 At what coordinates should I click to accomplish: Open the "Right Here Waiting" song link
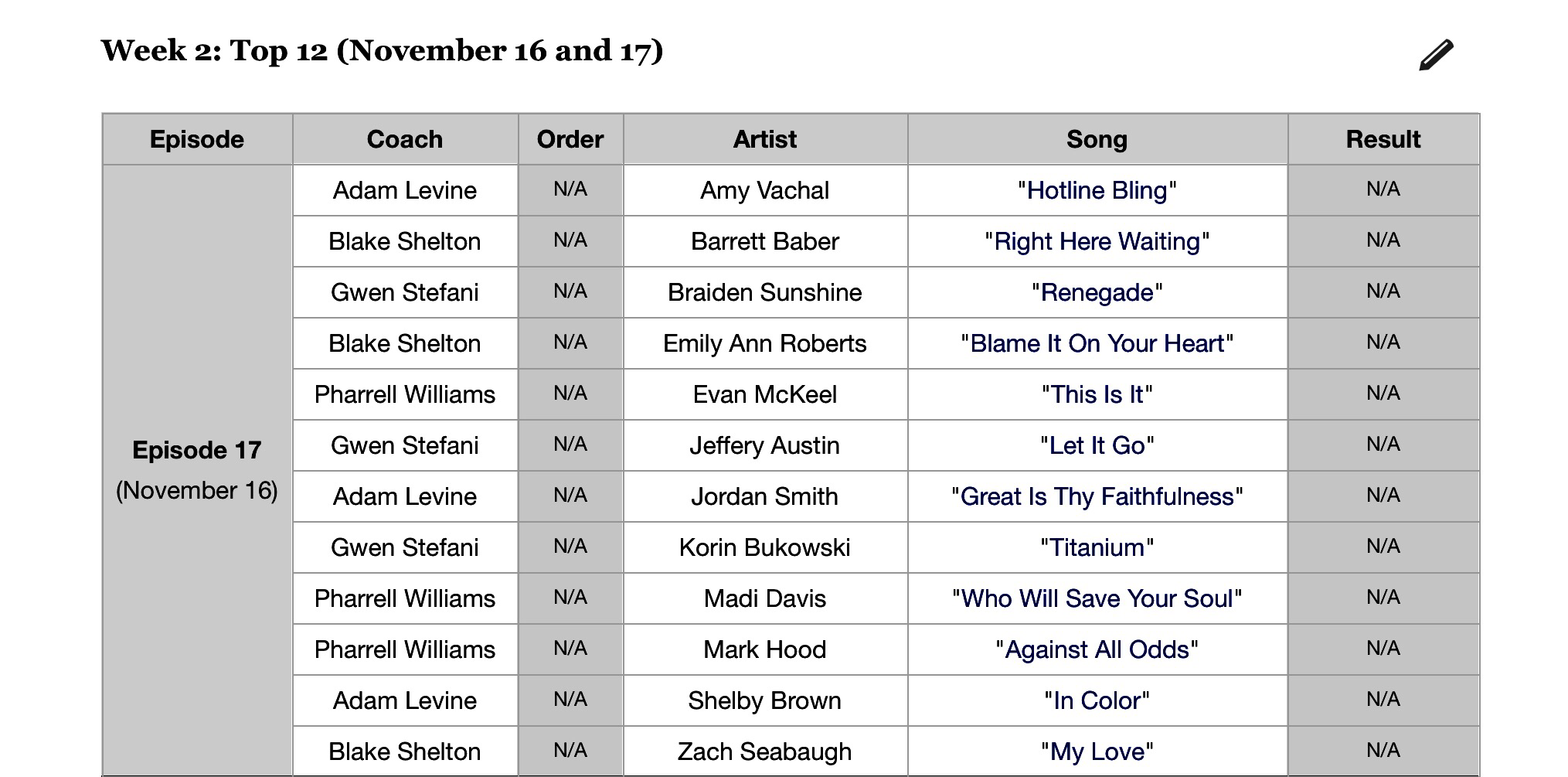[1097, 242]
